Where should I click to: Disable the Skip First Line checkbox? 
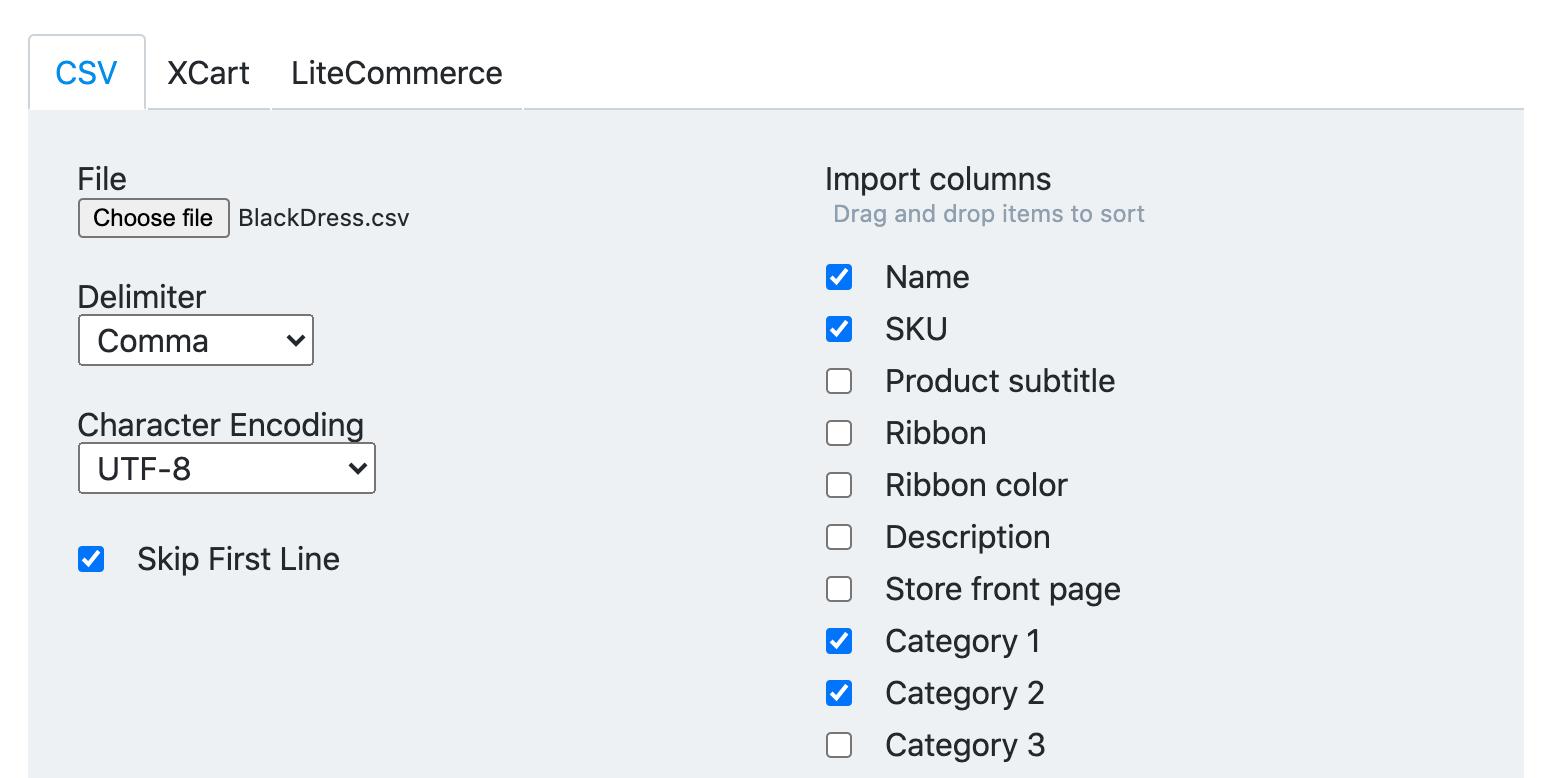pos(91,559)
